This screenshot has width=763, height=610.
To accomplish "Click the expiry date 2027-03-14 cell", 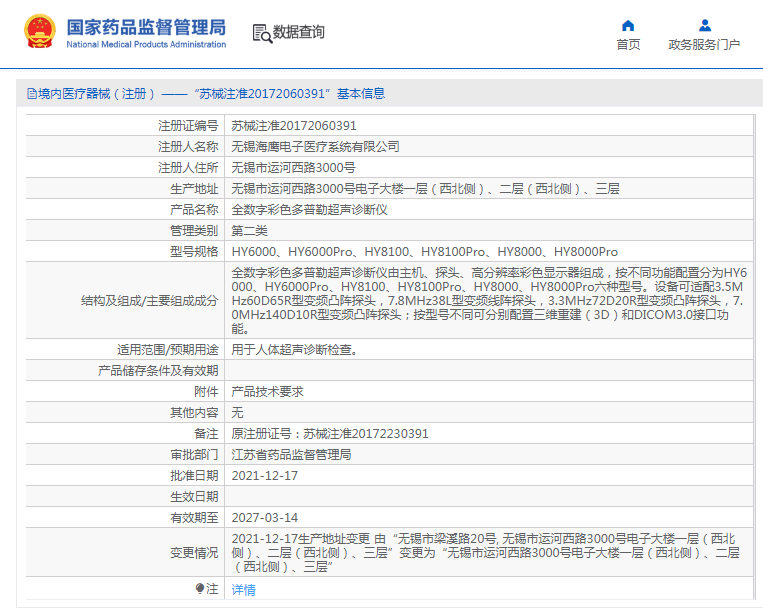I will click(265, 518).
